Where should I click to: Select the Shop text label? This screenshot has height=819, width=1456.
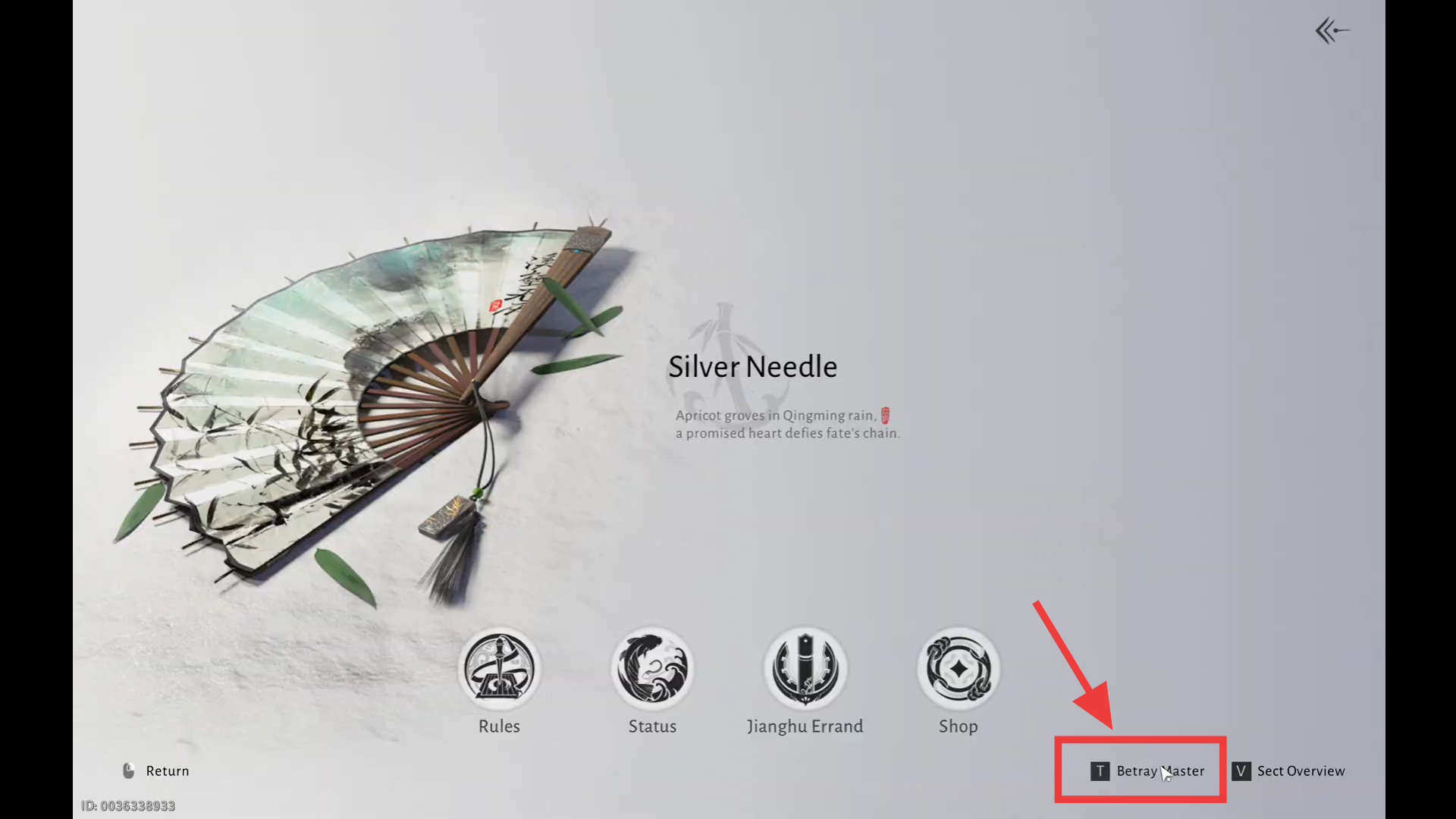pyautogui.click(x=959, y=726)
